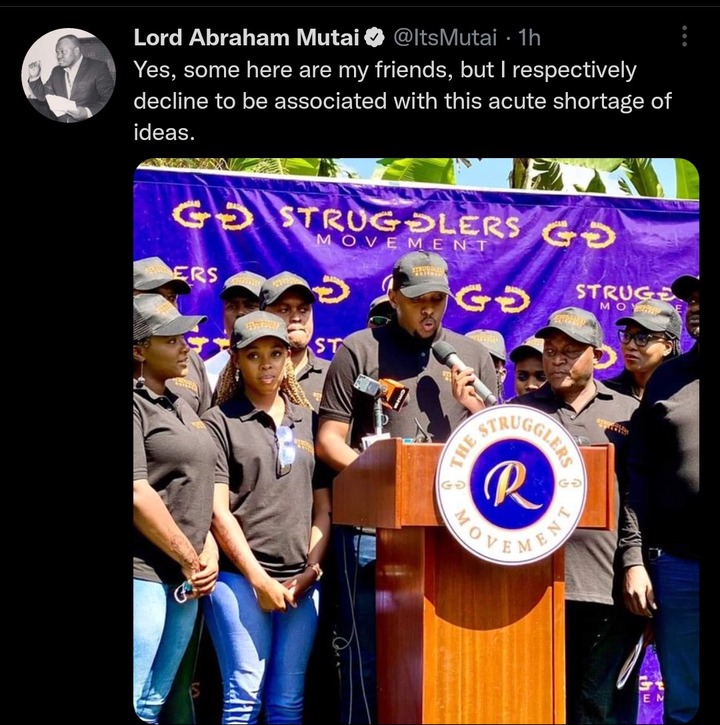Viewport: 720px width, 725px height.
Task: Open Lord Abraham Mutai's profile avatar
Action: (x=68, y=75)
